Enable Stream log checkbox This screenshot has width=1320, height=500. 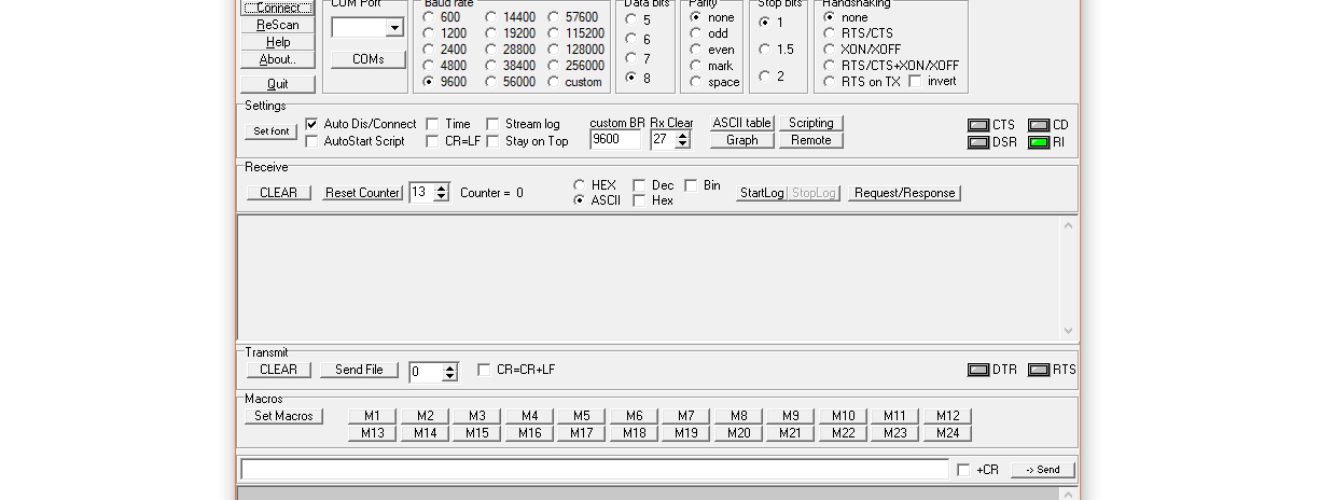[492, 124]
